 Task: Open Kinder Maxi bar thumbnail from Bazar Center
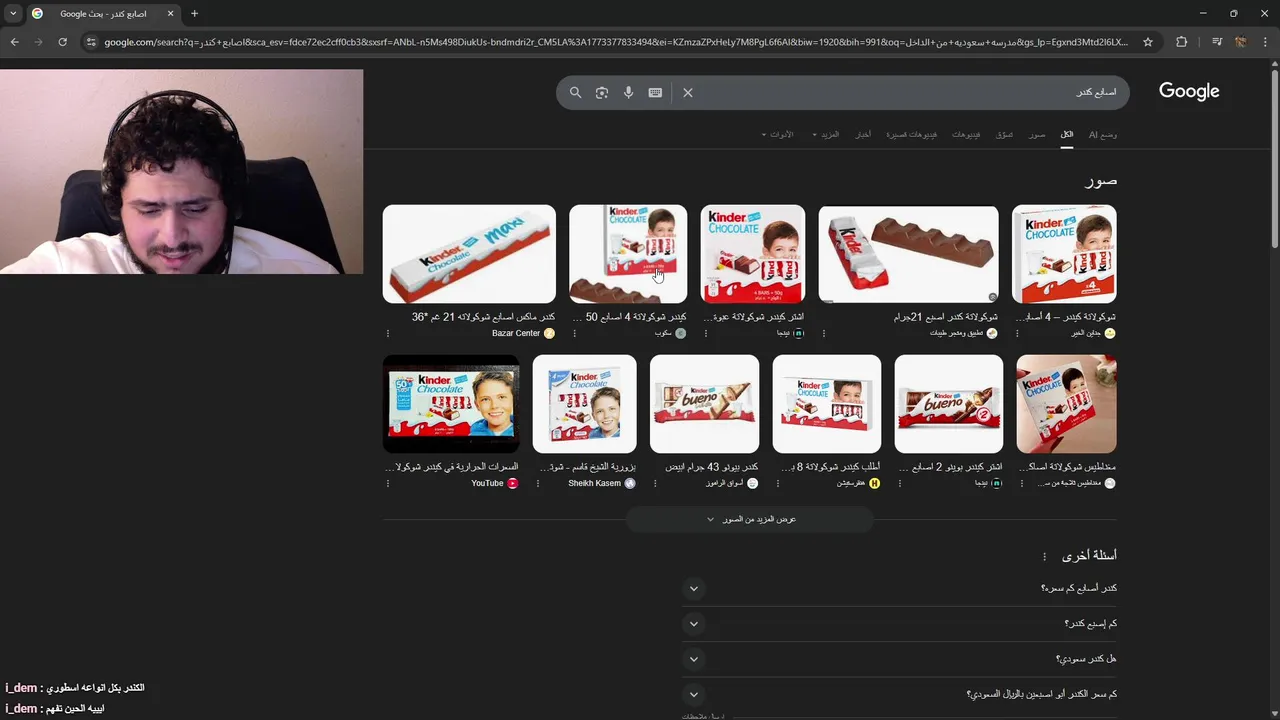pyautogui.click(x=469, y=254)
